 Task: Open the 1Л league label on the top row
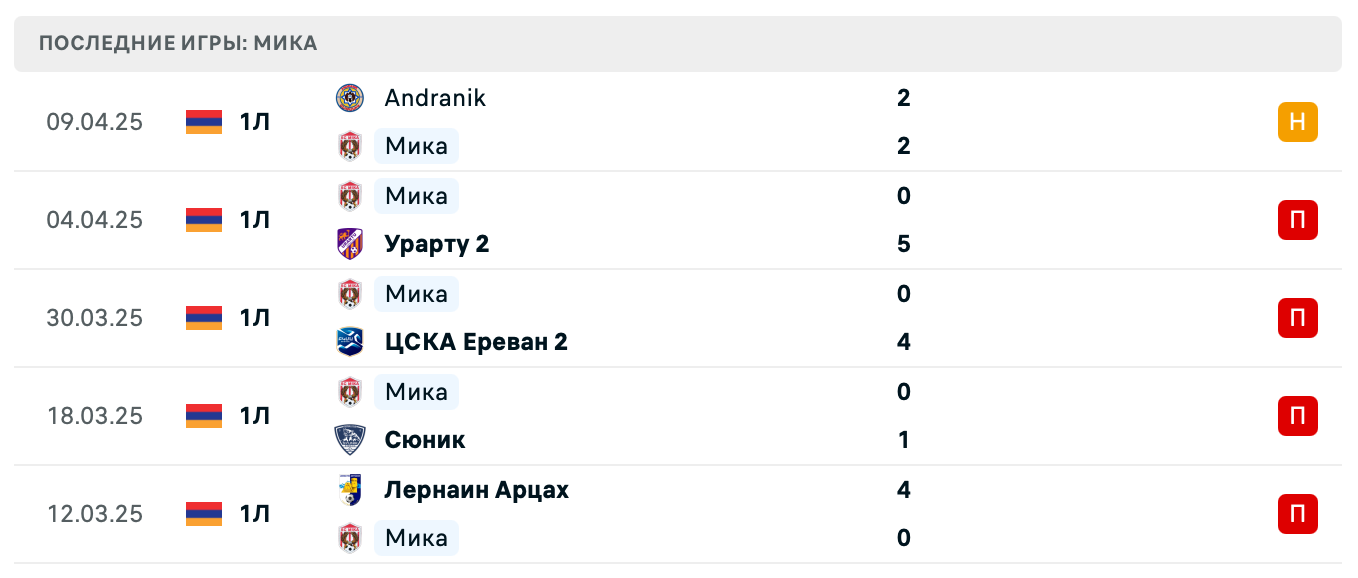255,122
